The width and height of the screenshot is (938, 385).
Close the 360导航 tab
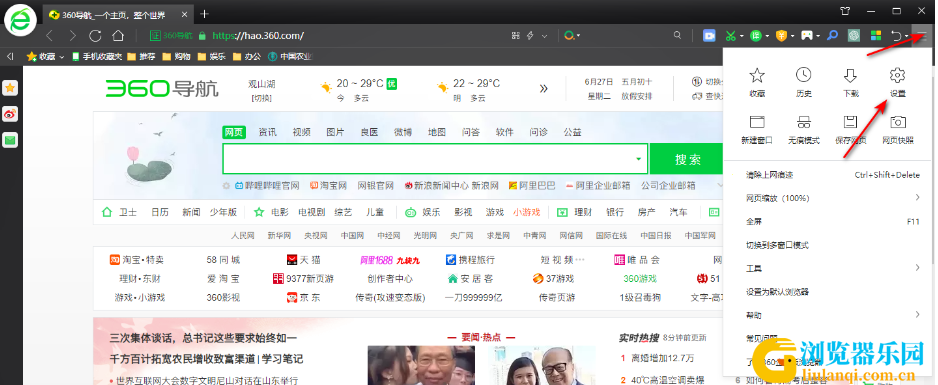click(185, 14)
